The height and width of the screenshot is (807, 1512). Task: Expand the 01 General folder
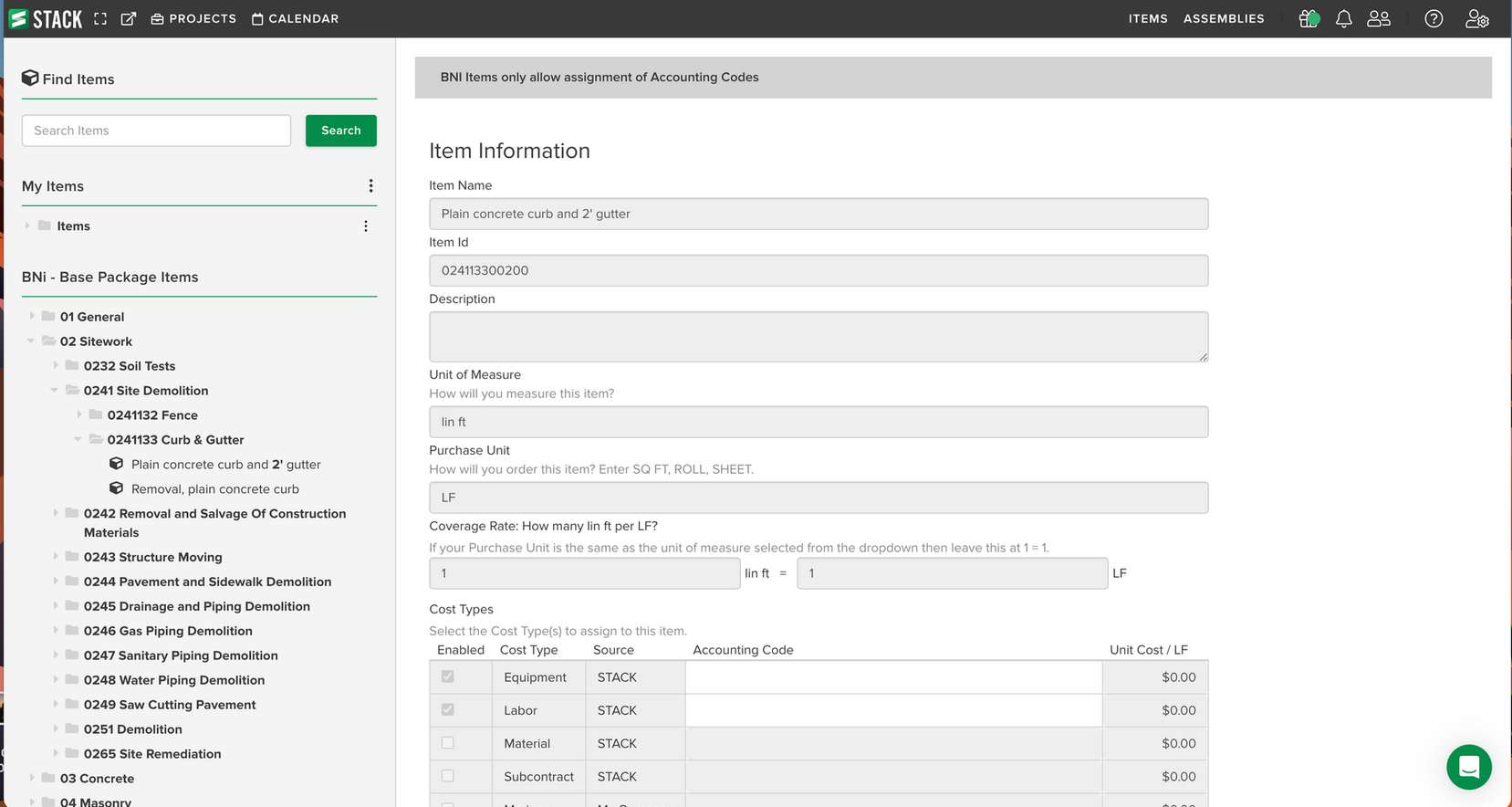[x=32, y=316]
